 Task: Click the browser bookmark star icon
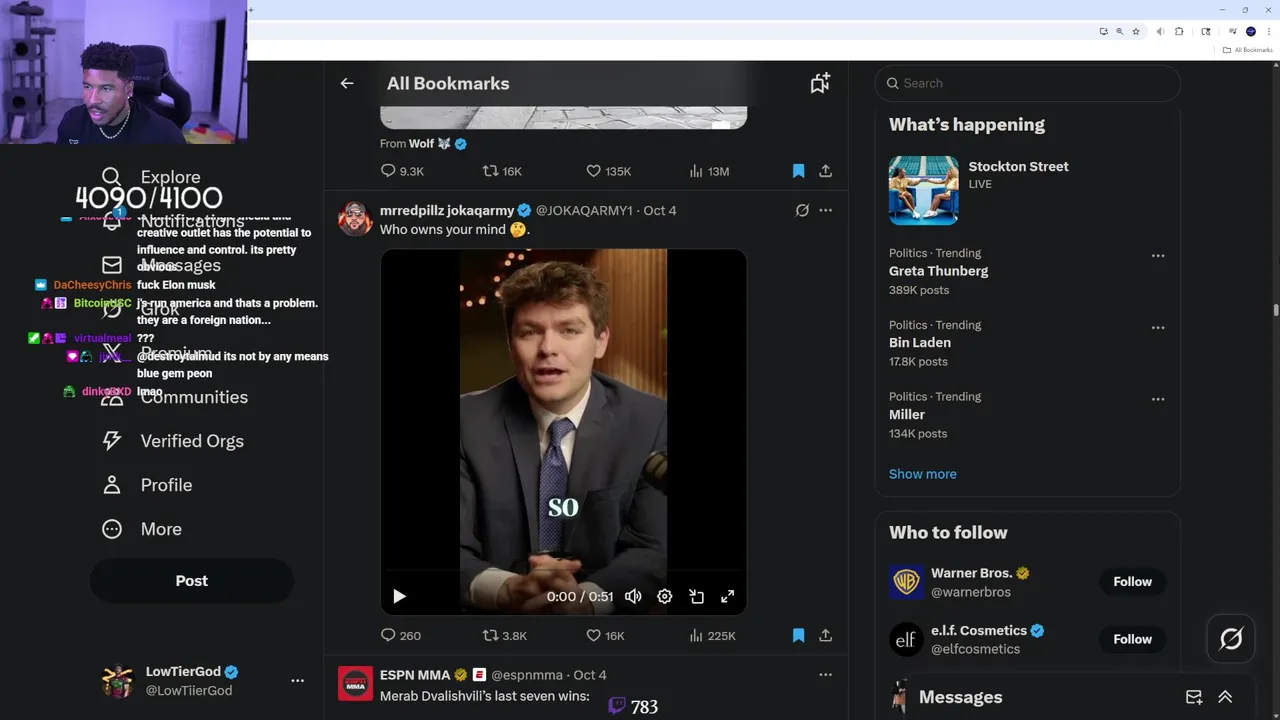(x=1136, y=31)
